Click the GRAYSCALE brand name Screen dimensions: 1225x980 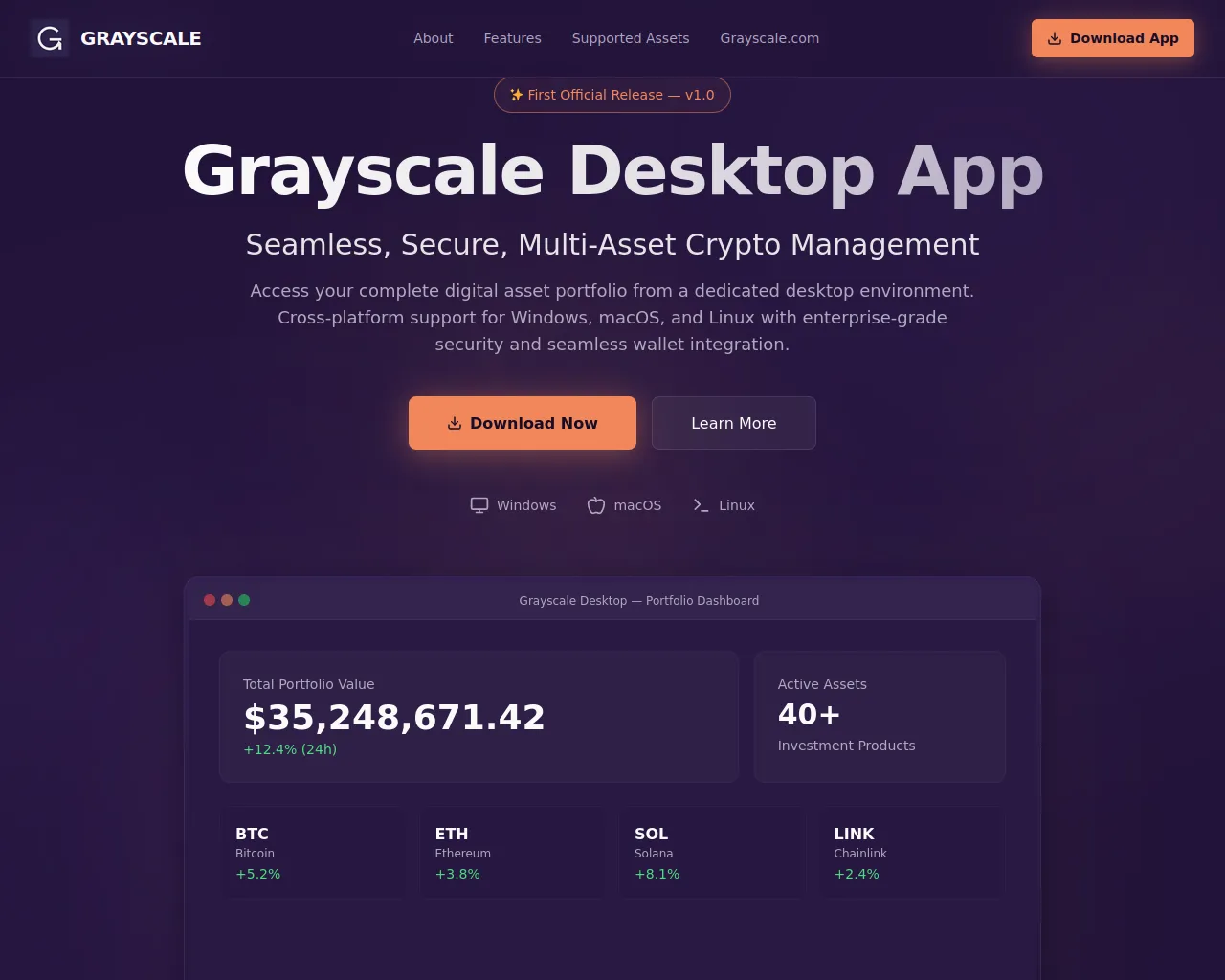(x=141, y=38)
